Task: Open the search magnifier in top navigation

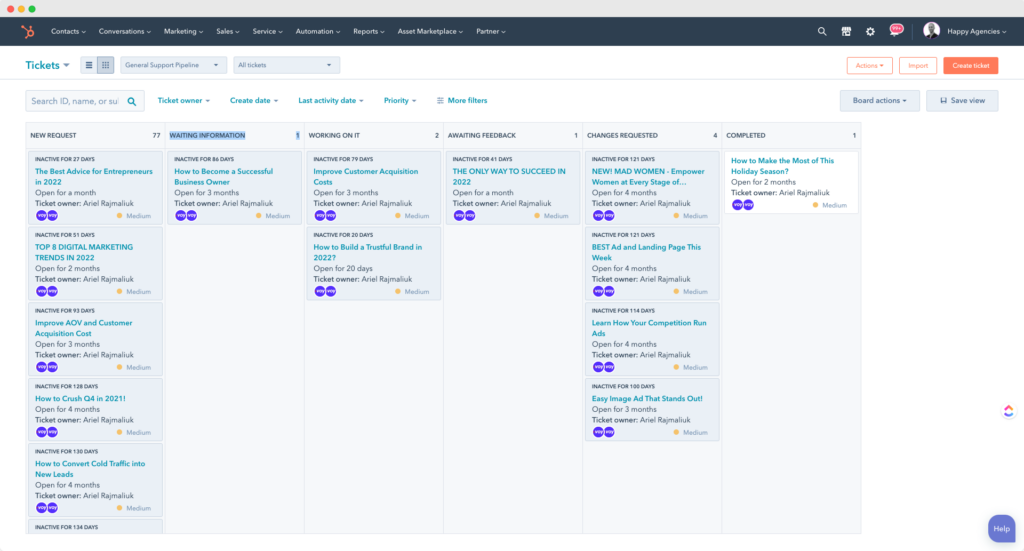Action: [822, 31]
